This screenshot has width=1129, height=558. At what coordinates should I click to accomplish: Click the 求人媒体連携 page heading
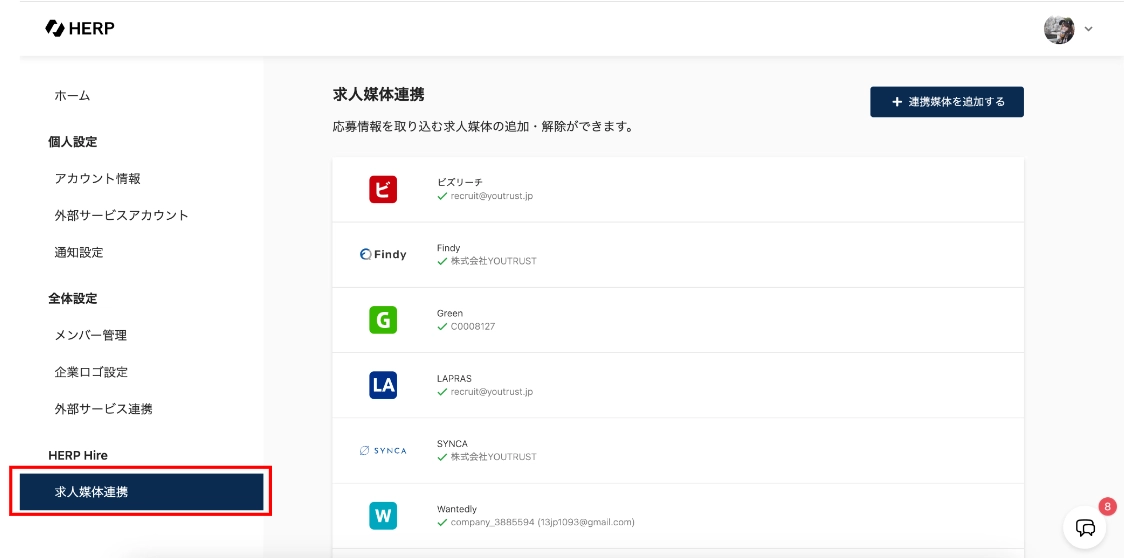point(379,94)
